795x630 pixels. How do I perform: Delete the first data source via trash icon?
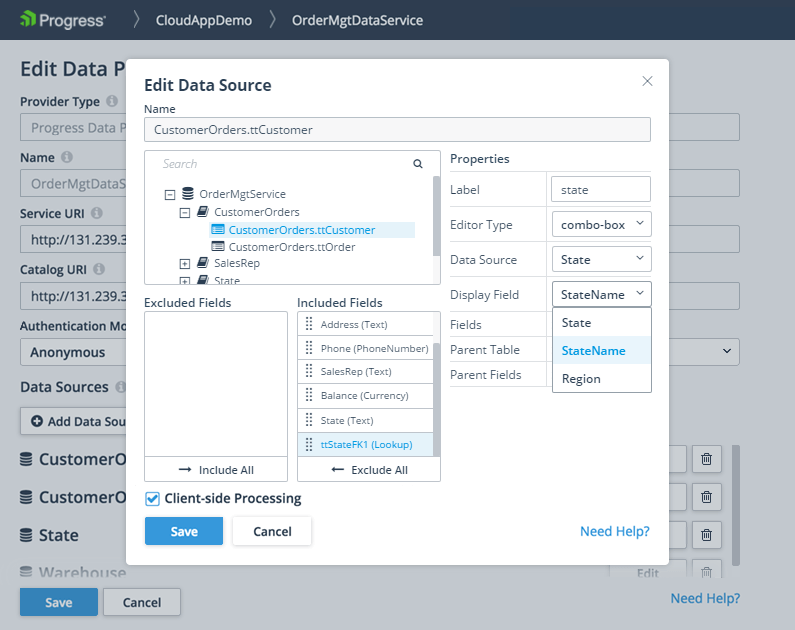[706, 459]
